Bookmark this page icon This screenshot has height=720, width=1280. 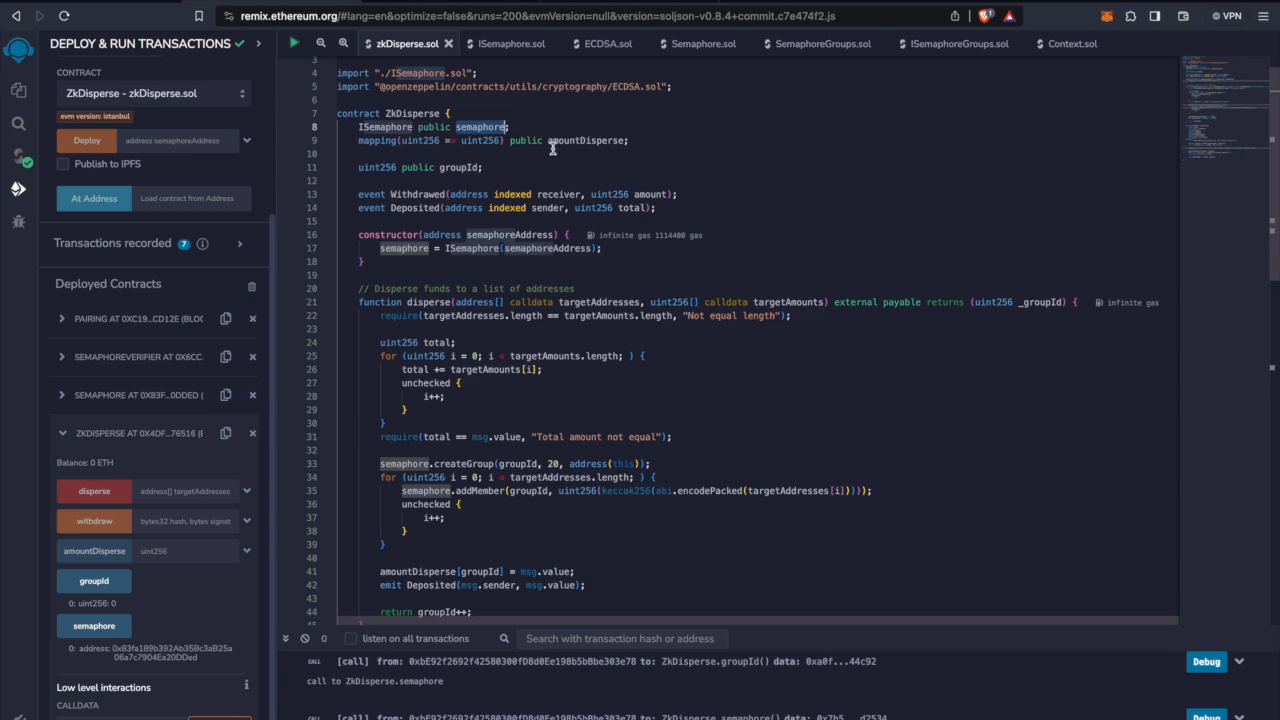point(199,16)
